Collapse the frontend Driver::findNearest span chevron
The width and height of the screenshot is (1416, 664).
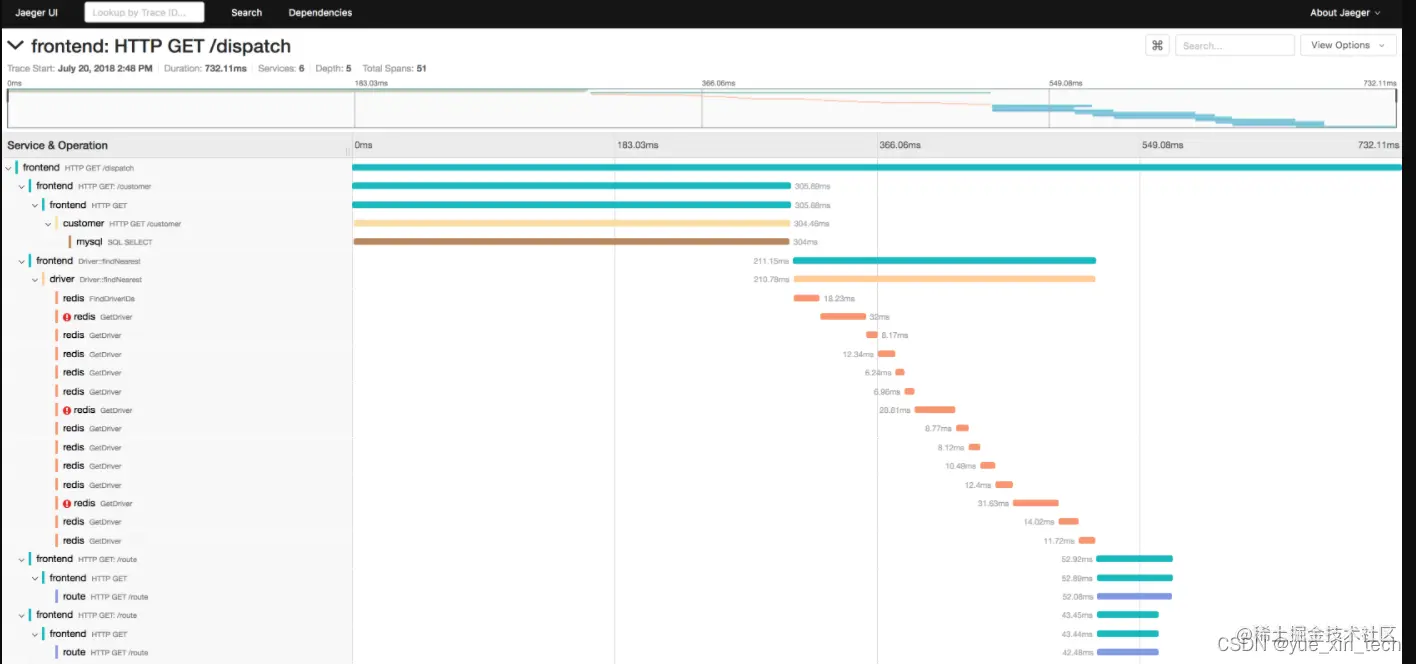(x=22, y=261)
